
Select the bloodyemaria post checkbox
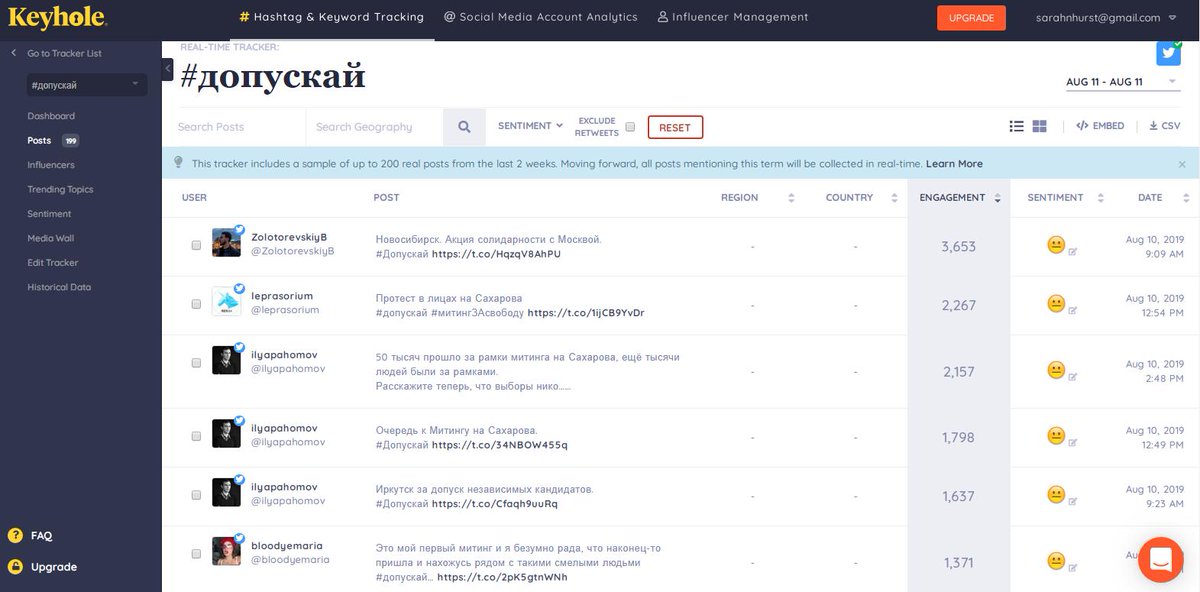coord(196,553)
